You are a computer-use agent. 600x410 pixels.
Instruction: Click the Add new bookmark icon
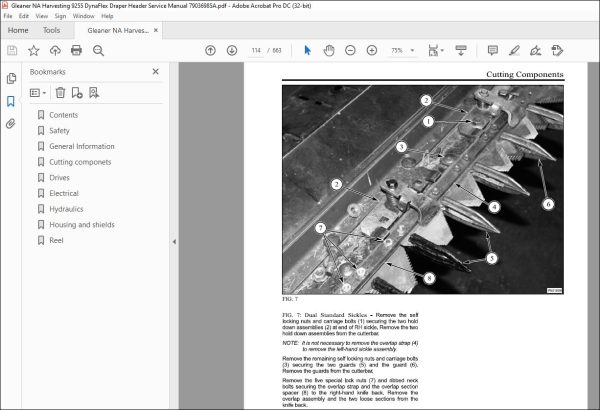(x=77, y=93)
